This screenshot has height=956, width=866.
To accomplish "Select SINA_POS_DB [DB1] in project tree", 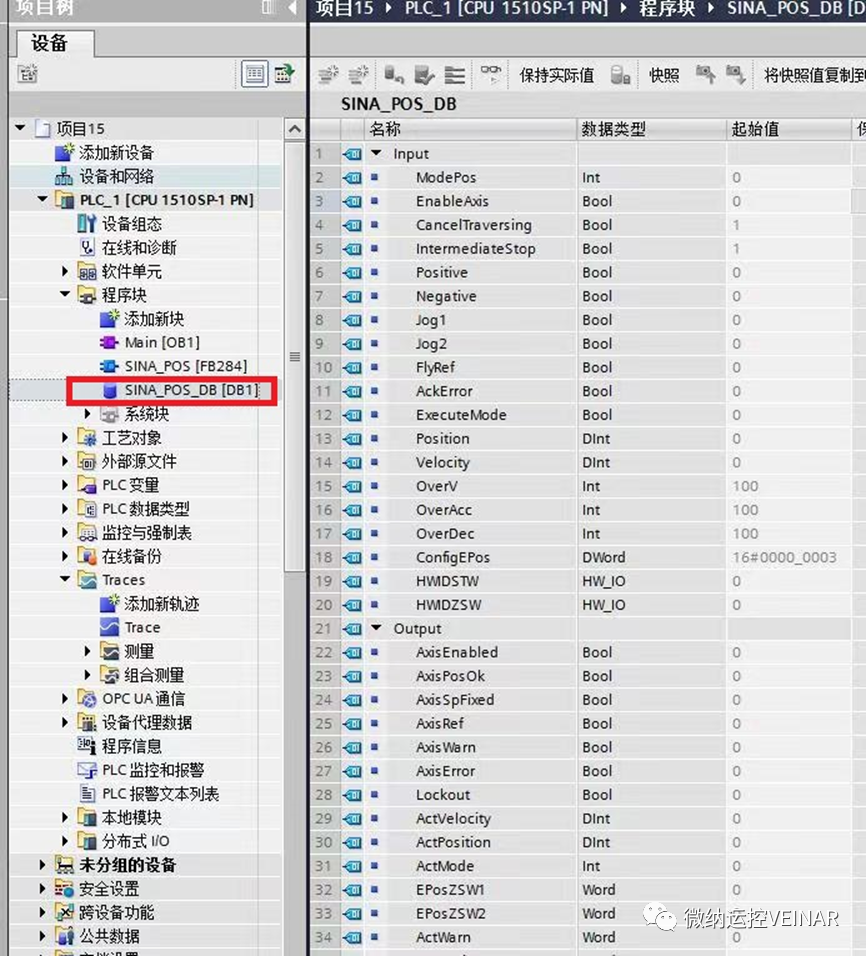I will [190, 391].
